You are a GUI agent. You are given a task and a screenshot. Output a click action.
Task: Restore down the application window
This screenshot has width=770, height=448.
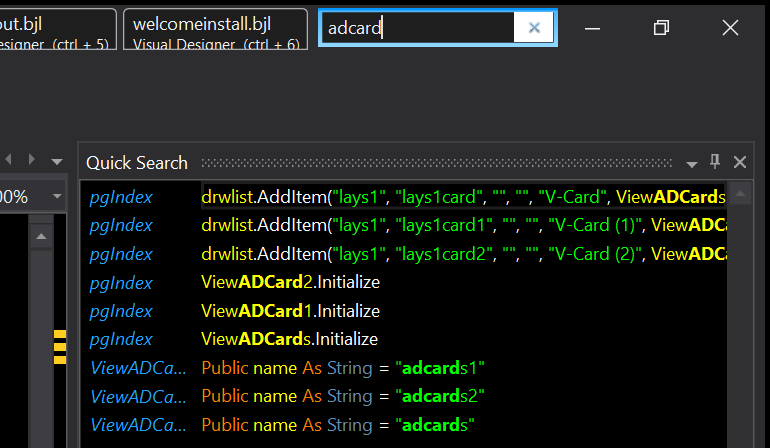click(x=660, y=28)
